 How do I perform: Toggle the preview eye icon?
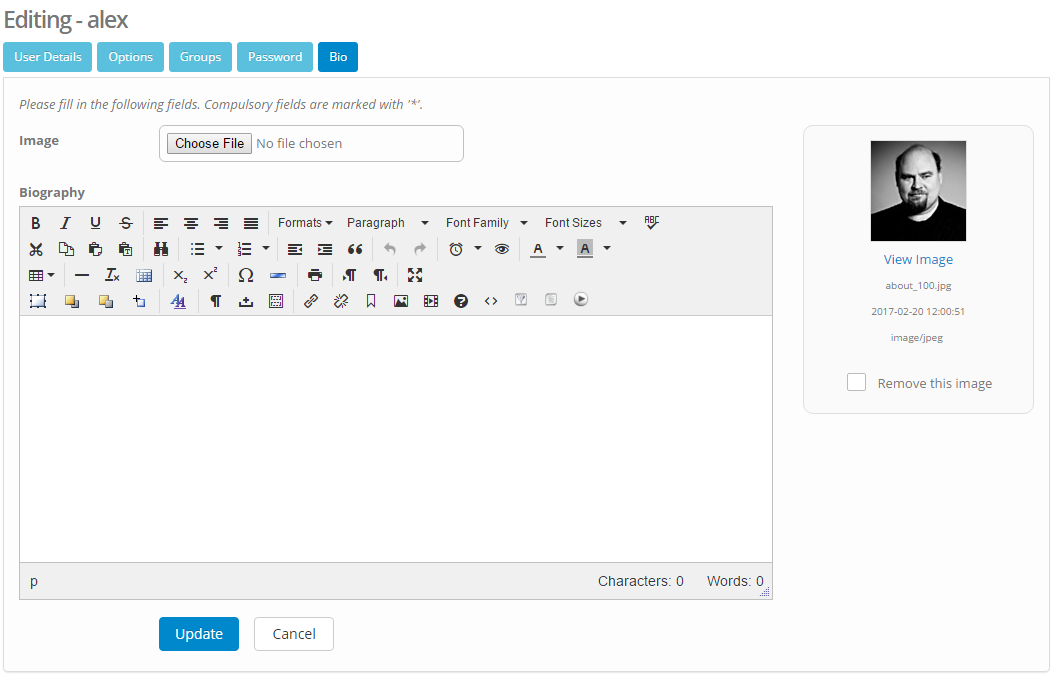(502, 249)
